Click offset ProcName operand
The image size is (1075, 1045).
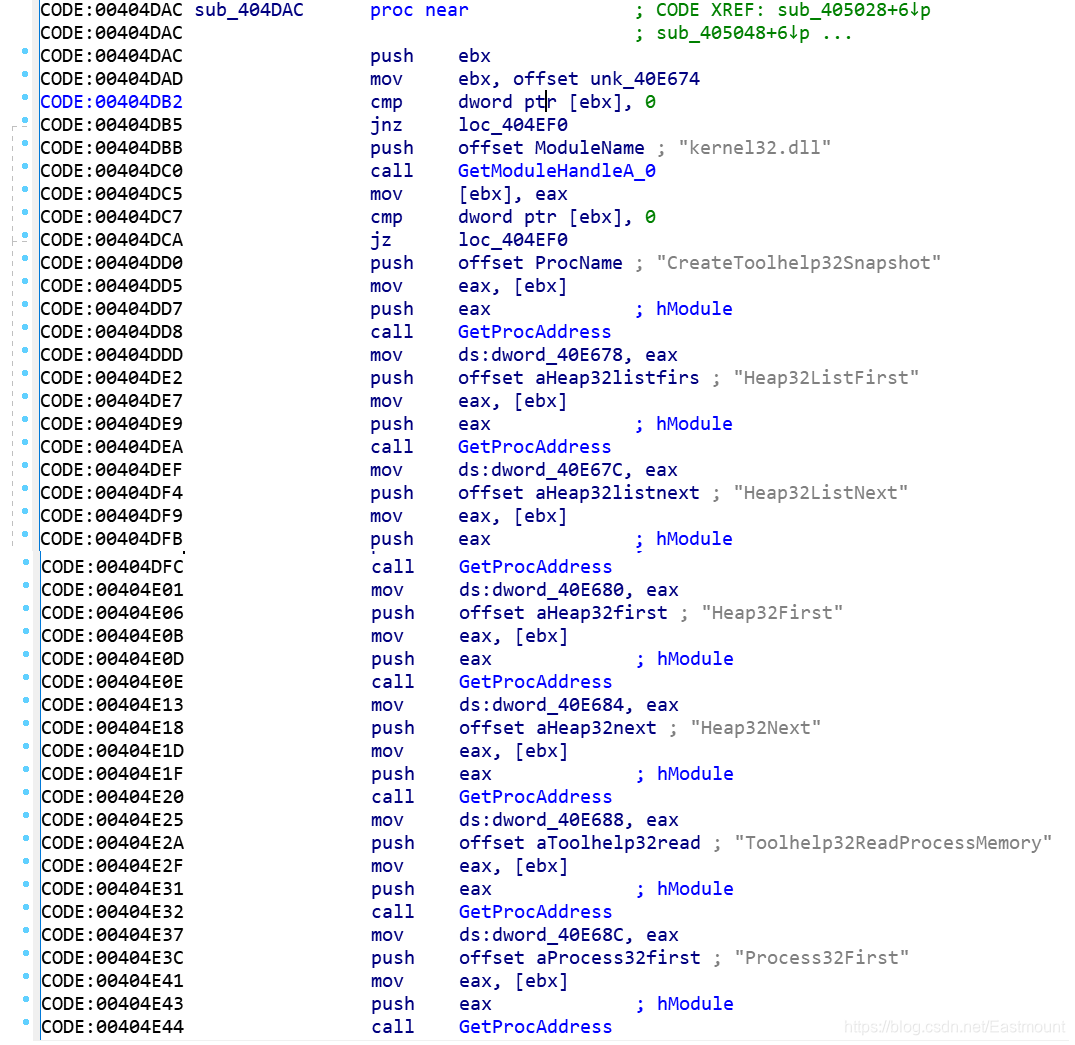click(540, 263)
